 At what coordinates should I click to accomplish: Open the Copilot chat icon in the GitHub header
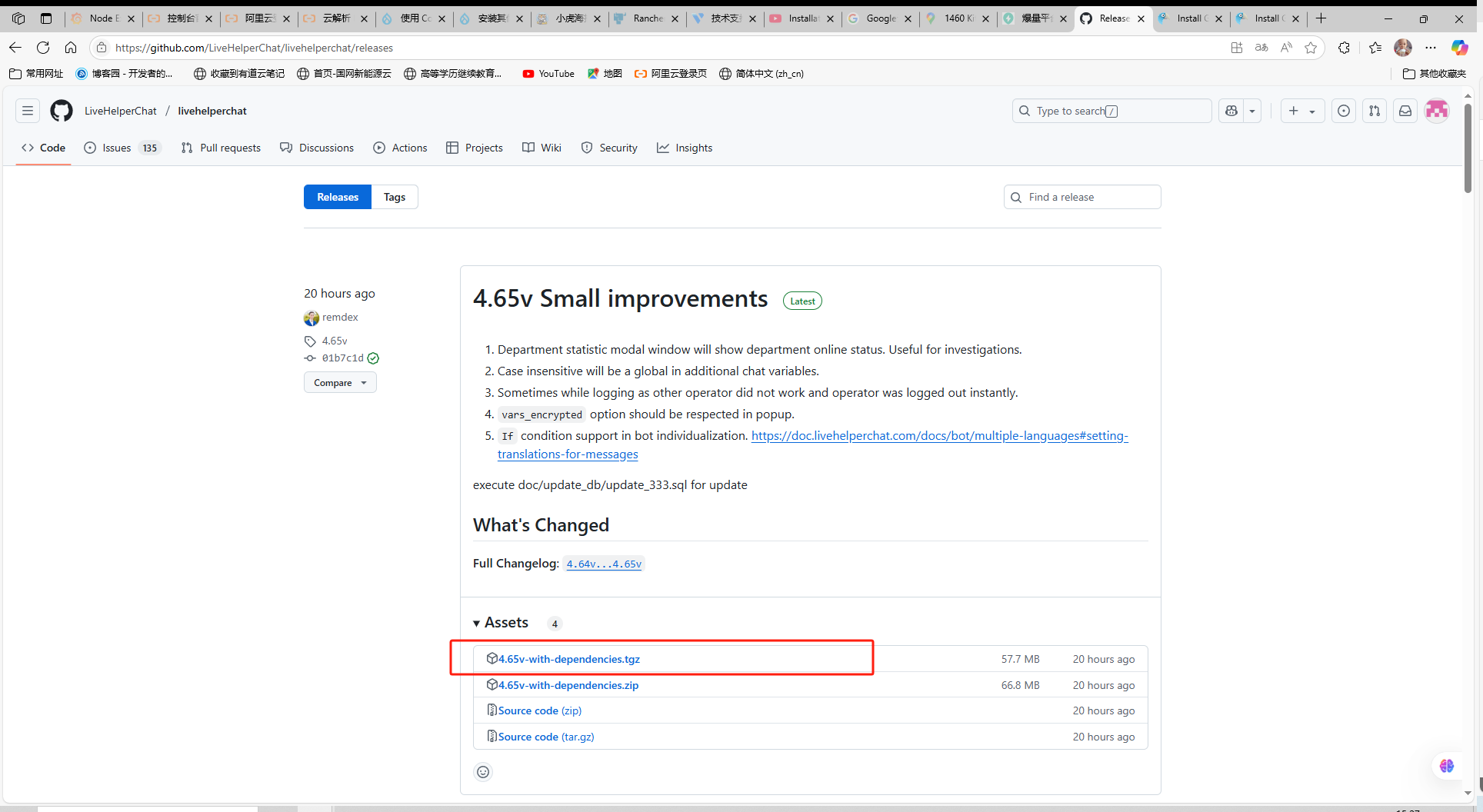coord(1231,111)
